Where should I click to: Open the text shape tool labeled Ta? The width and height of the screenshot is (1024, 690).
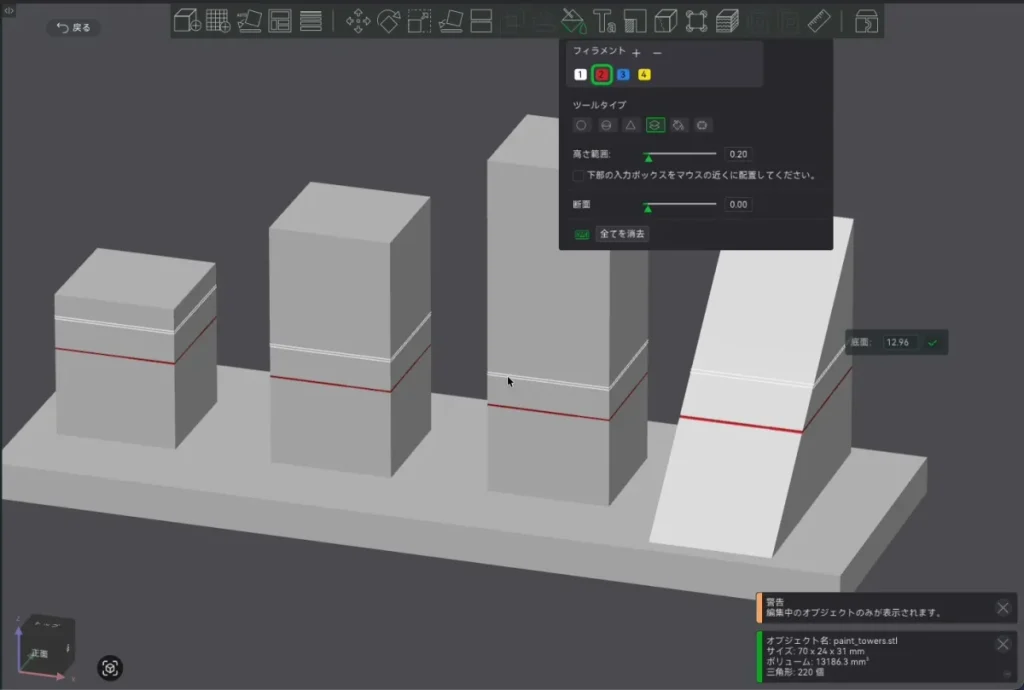604,21
